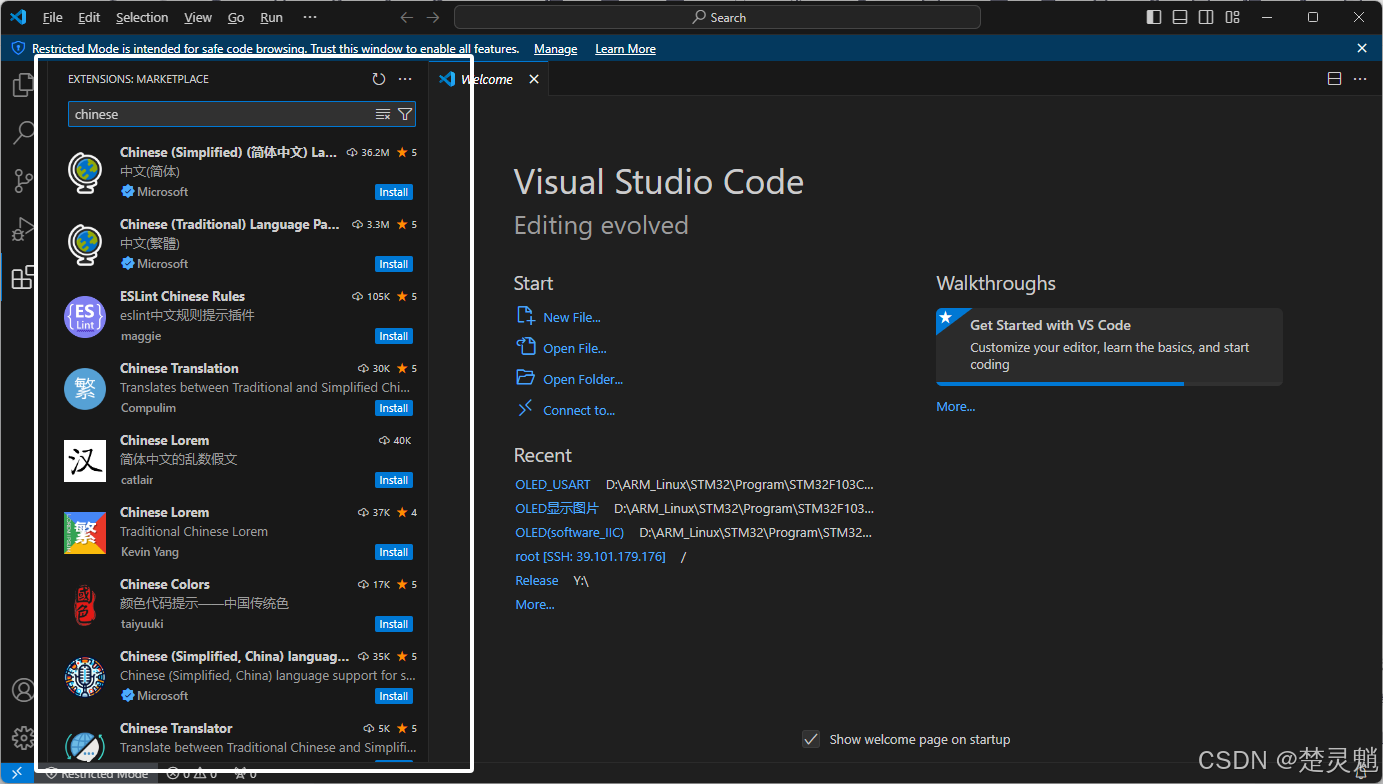1383x784 pixels.
Task: Open recent root SSH 39.101.179.176
Action: 590,556
